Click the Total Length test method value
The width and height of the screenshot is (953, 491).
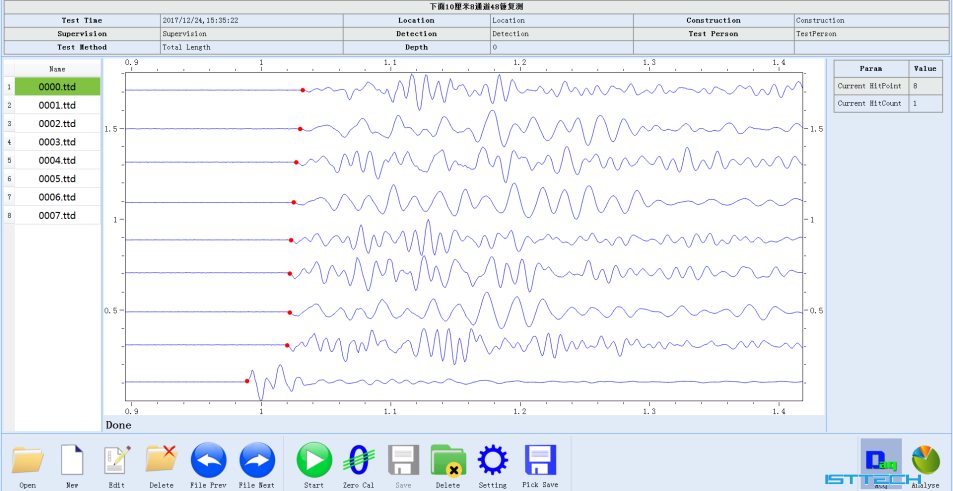(x=252, y=47)
